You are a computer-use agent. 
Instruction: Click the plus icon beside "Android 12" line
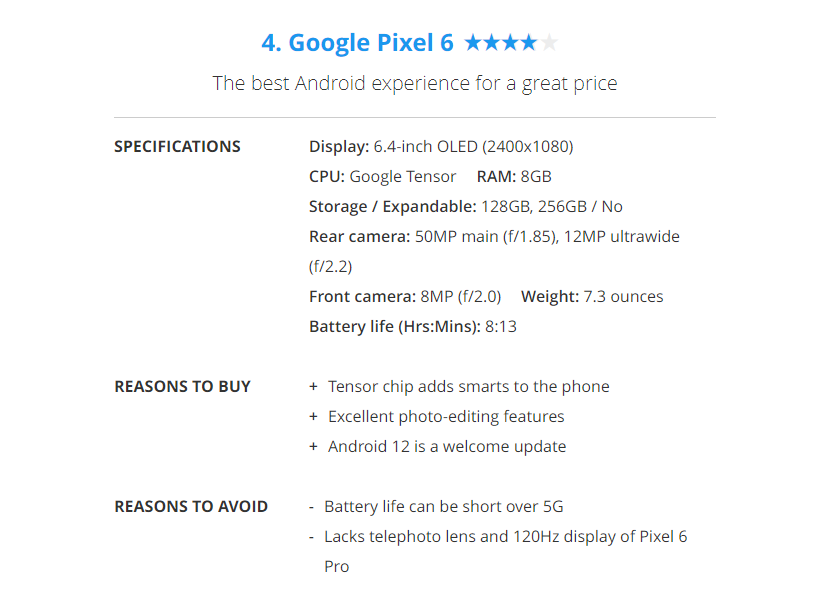(x=314, y=447)
